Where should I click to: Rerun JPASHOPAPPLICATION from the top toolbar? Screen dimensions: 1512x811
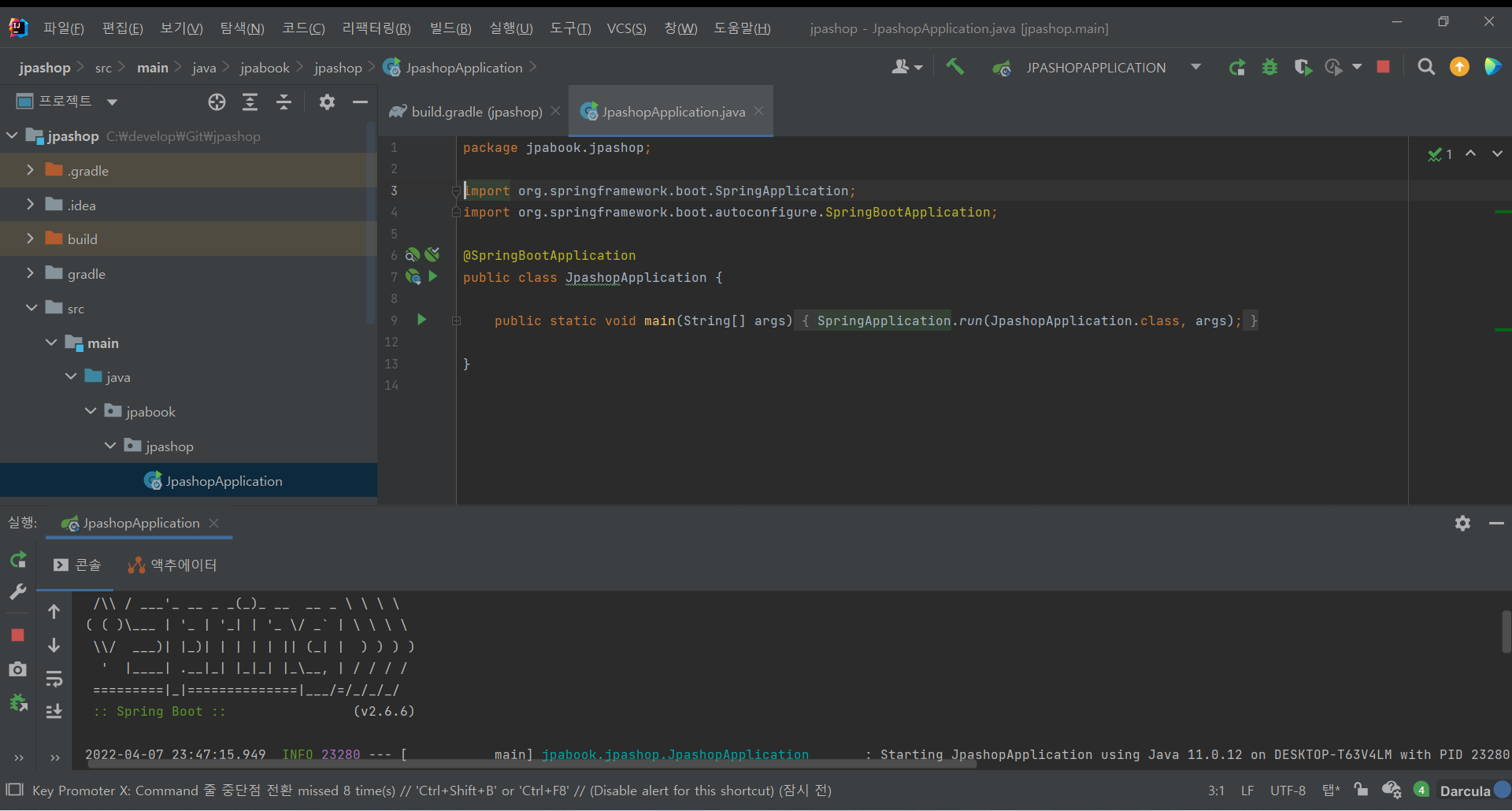[1236, 68]
